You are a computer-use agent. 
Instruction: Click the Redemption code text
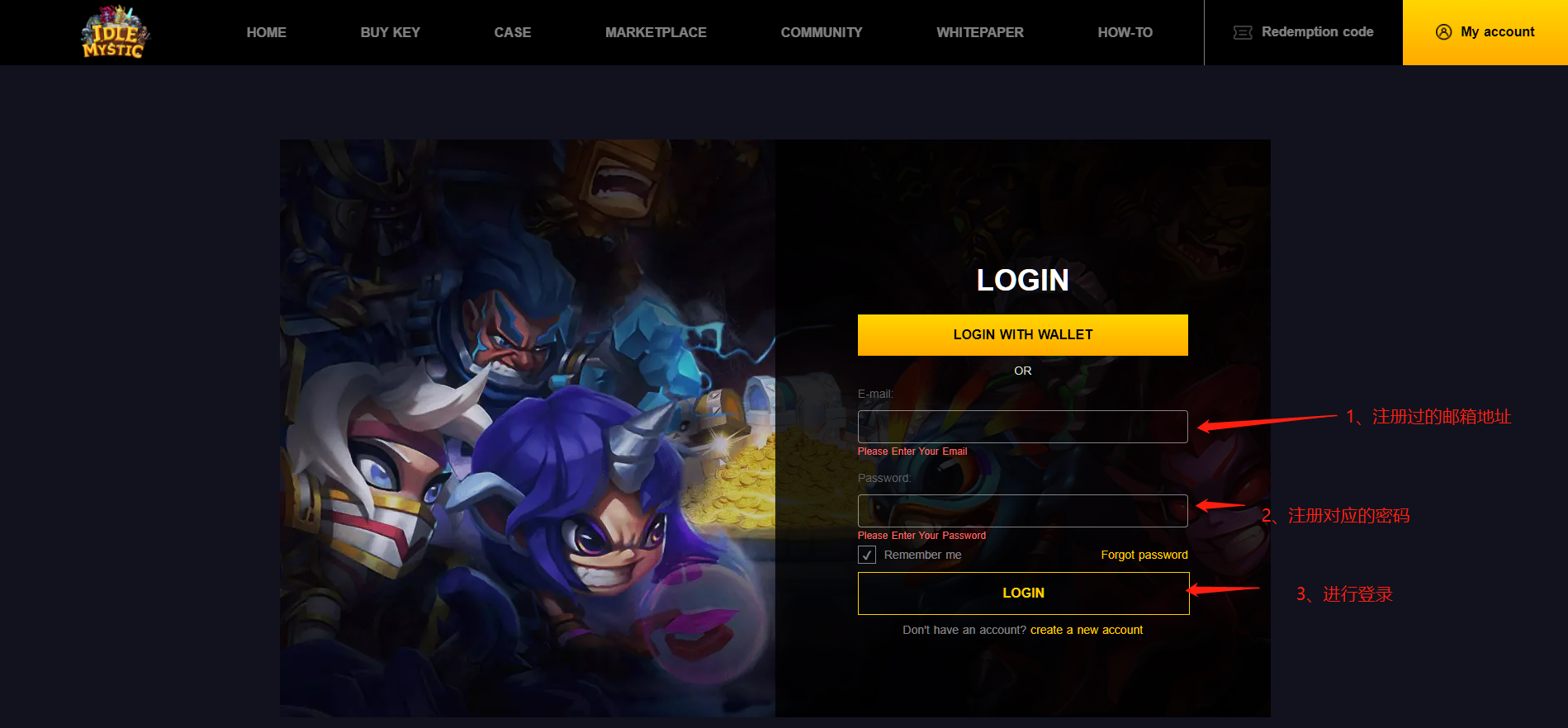(x=1317, y=31)
